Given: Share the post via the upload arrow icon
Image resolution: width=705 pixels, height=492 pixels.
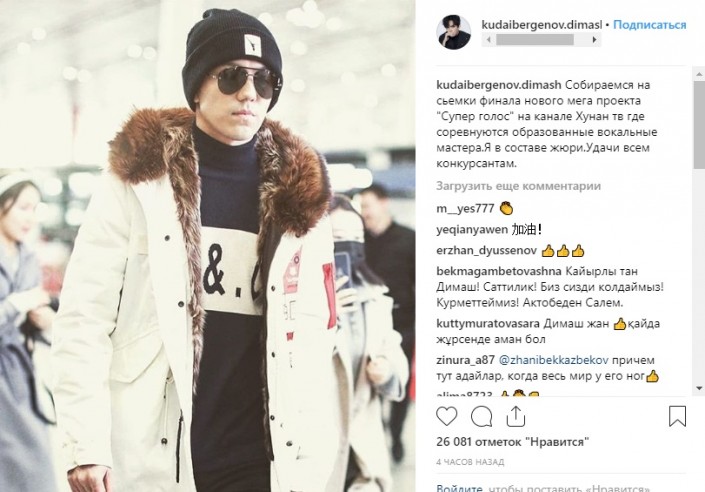Looking at the screenshot, I should [x=516, y=416].
